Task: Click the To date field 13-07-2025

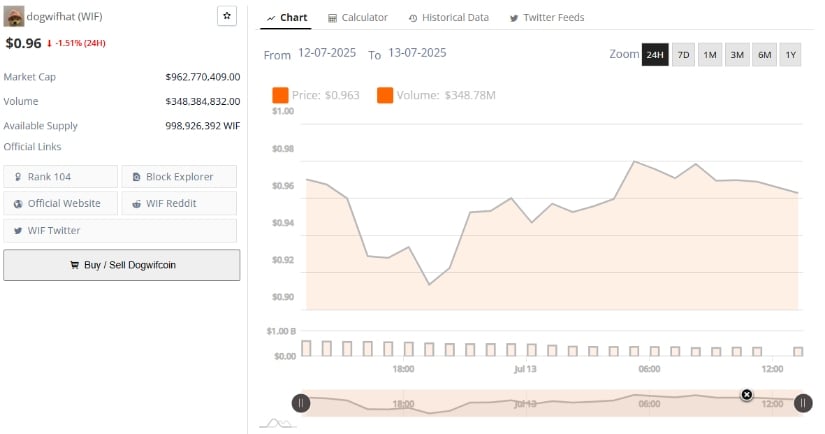Action: (417, 53)
